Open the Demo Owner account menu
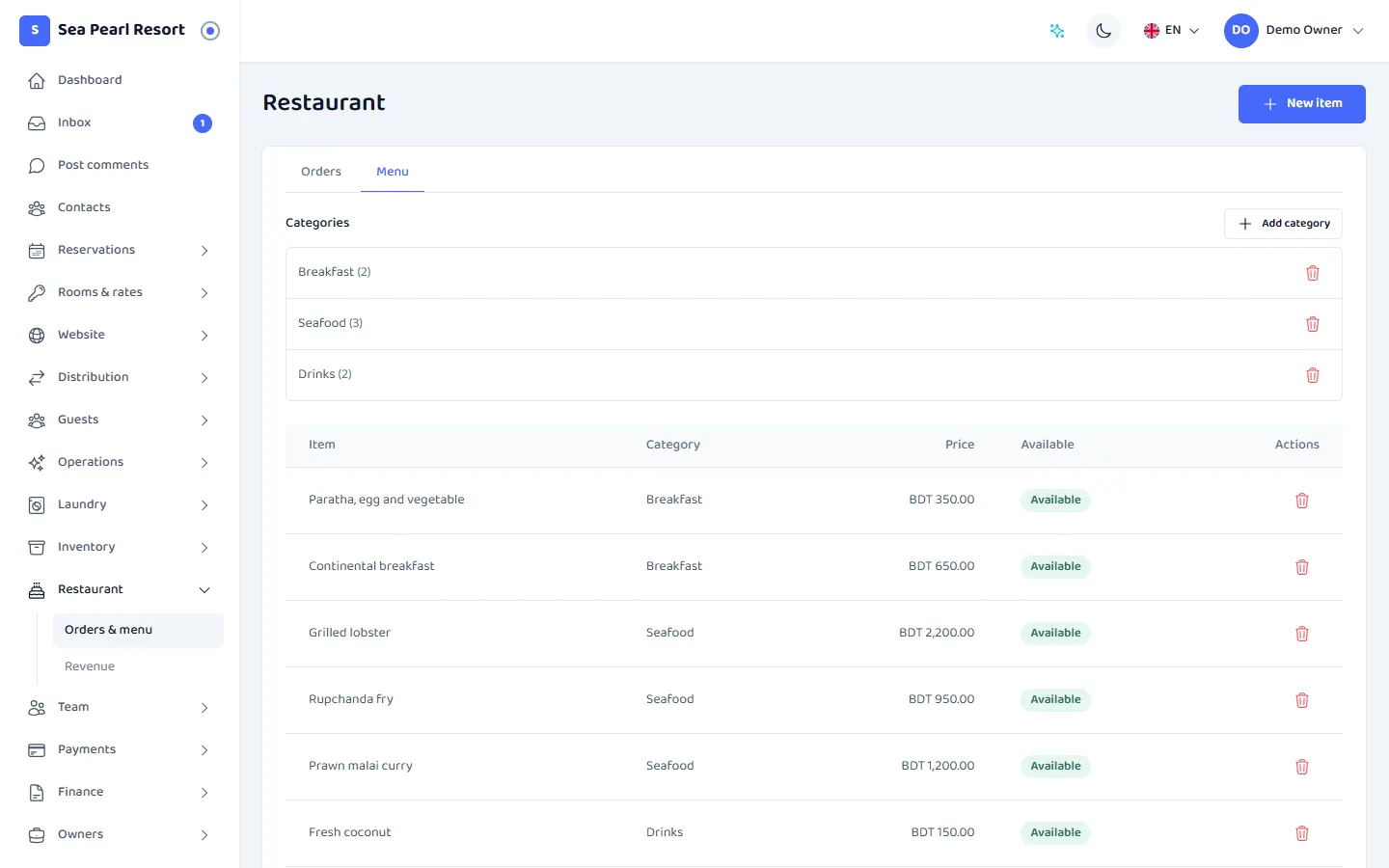The image size is (1389, 868). click(x=1294, y=31)
